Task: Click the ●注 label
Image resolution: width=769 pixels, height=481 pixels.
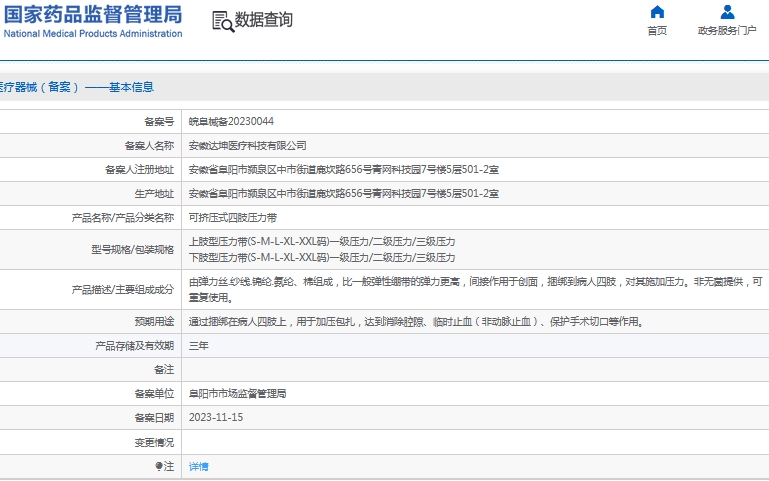Action: coord(164,466)
